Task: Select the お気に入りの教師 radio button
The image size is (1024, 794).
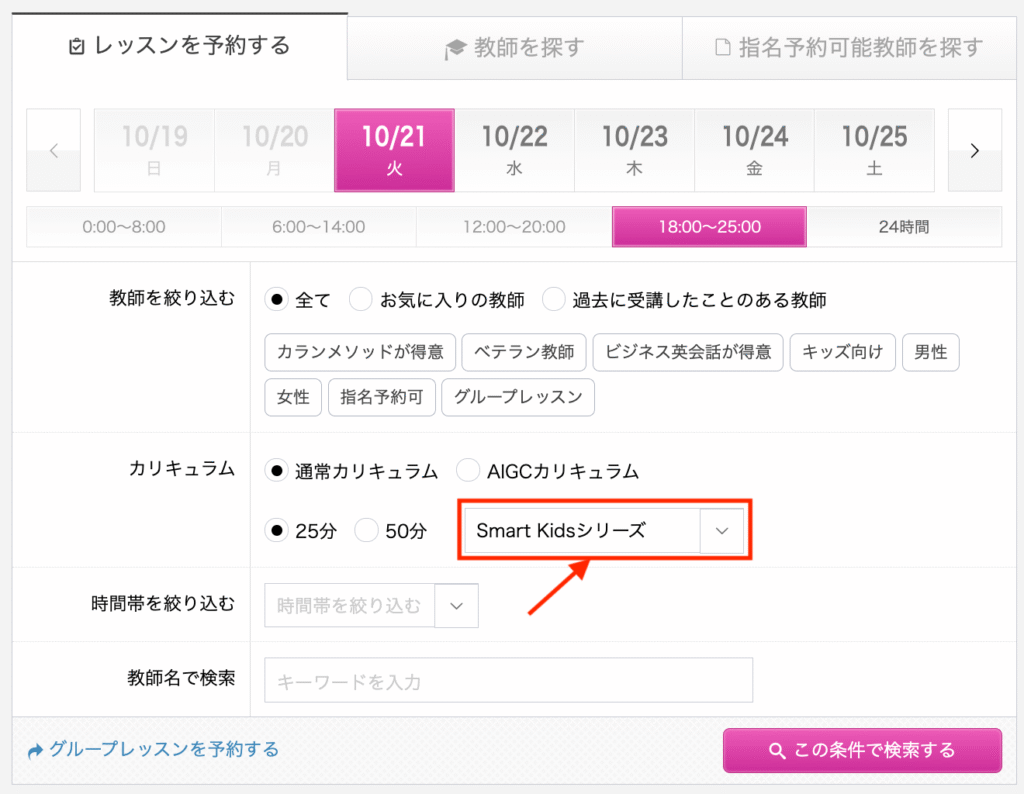Action: coord(361,300)
